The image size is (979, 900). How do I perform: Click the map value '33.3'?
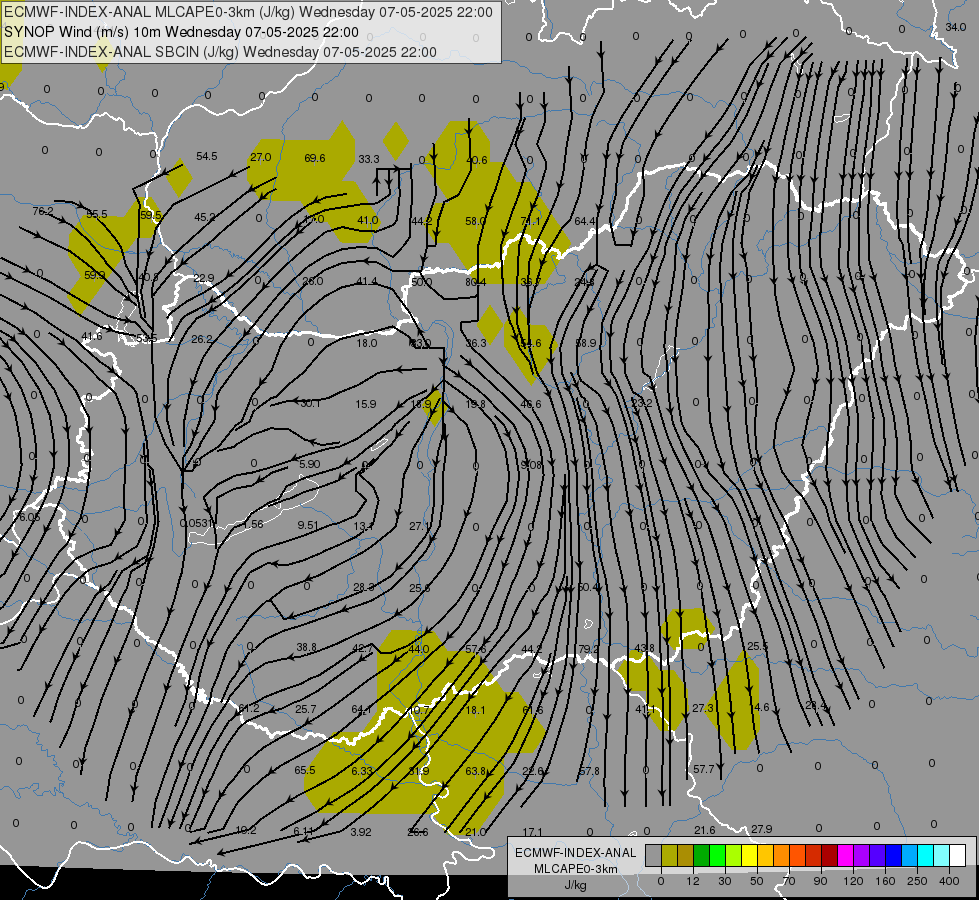pos(369,159)
